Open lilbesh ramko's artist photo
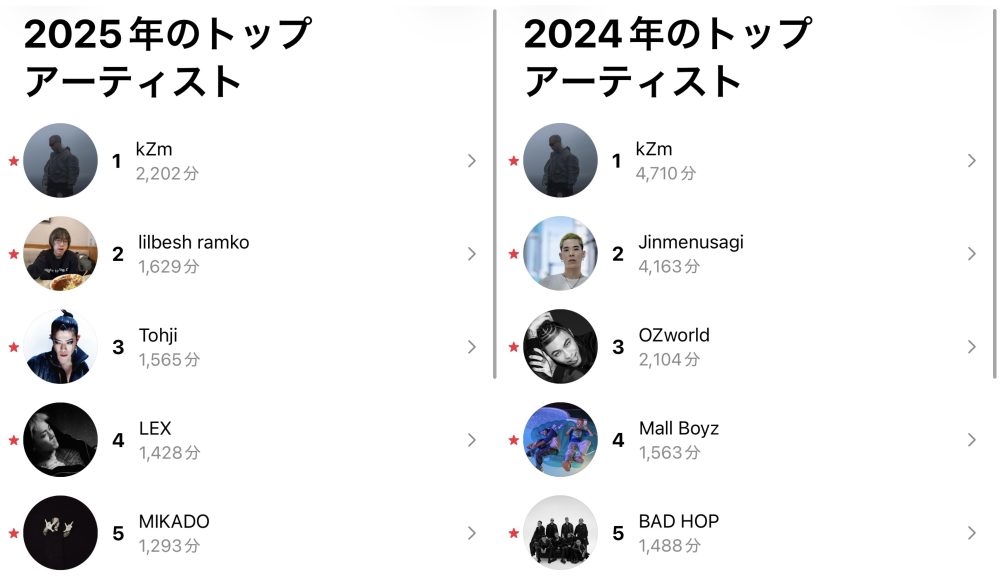The width and height of the screenshot is (1000, 580). (60, 254)
